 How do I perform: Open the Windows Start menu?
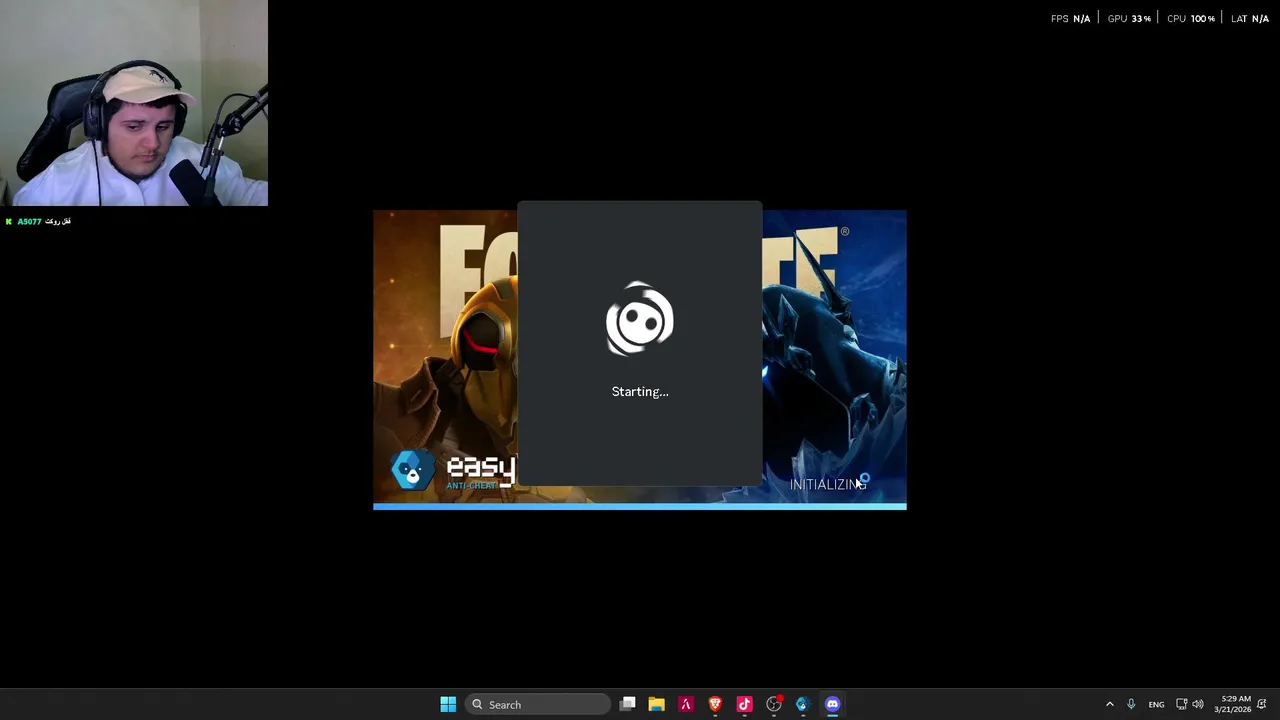tap(448, 704)
